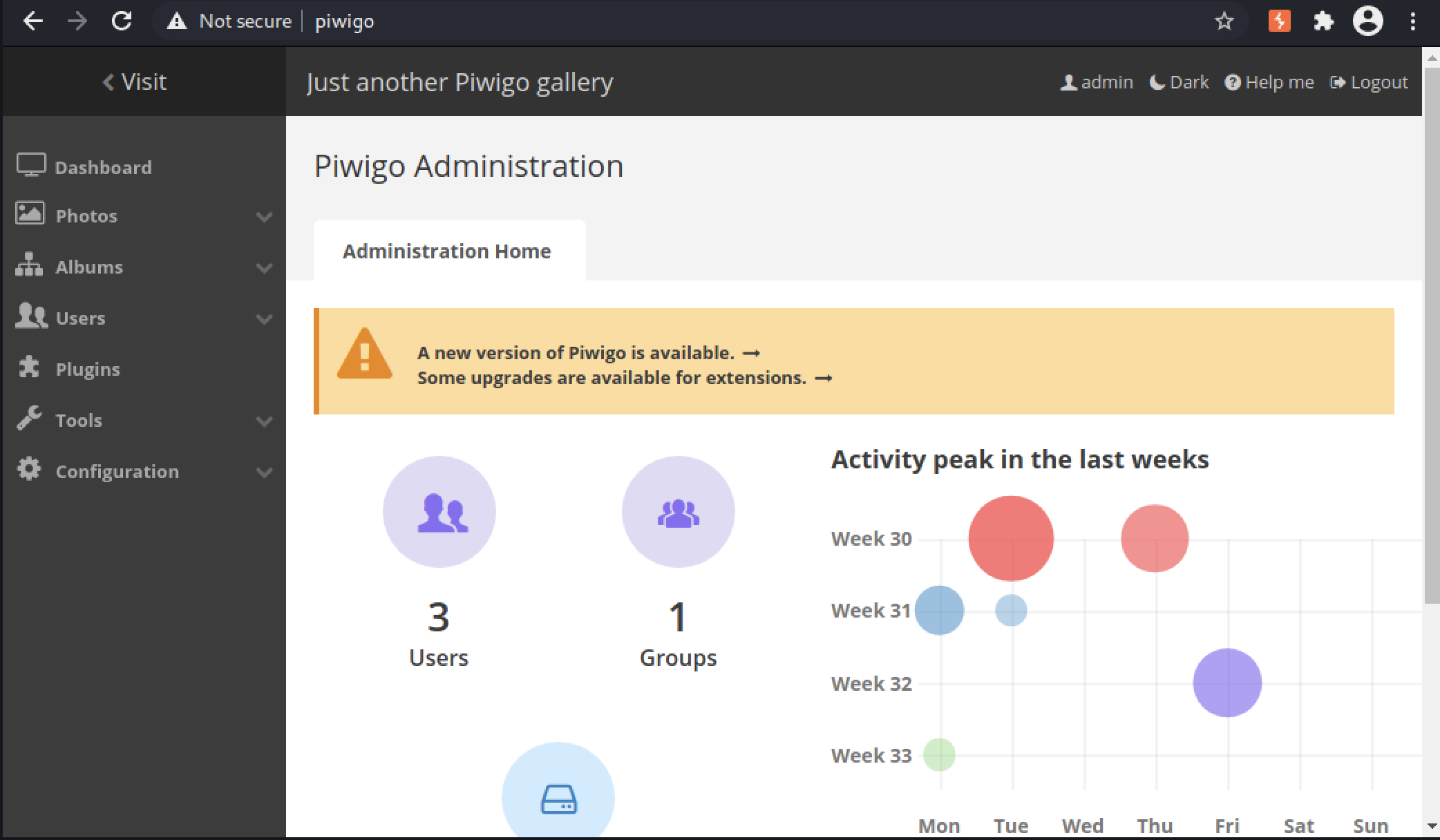Click the small blue Week 31 Tuesday bubble
This screenshot has width=1440, height=840.
tap(1011, 610)
